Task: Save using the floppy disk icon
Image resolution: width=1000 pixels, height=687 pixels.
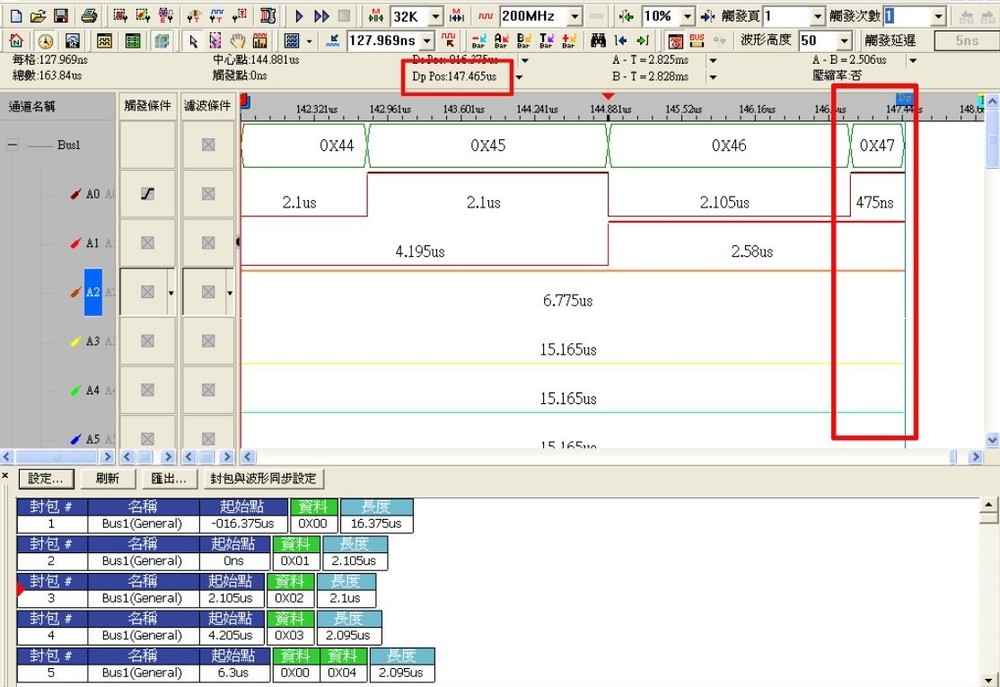Action: [x=61, y=16]
